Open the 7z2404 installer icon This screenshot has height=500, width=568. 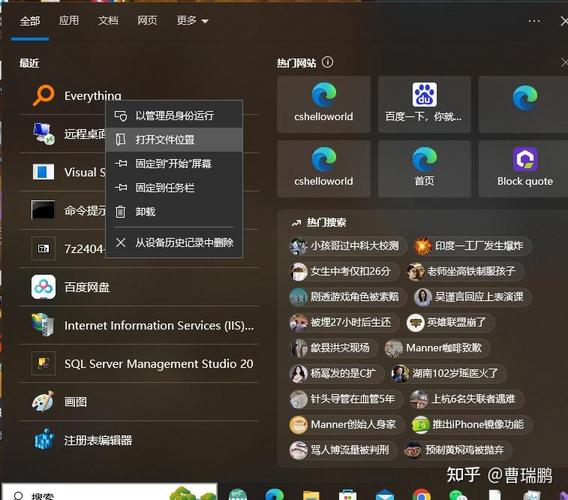[43, 249]
